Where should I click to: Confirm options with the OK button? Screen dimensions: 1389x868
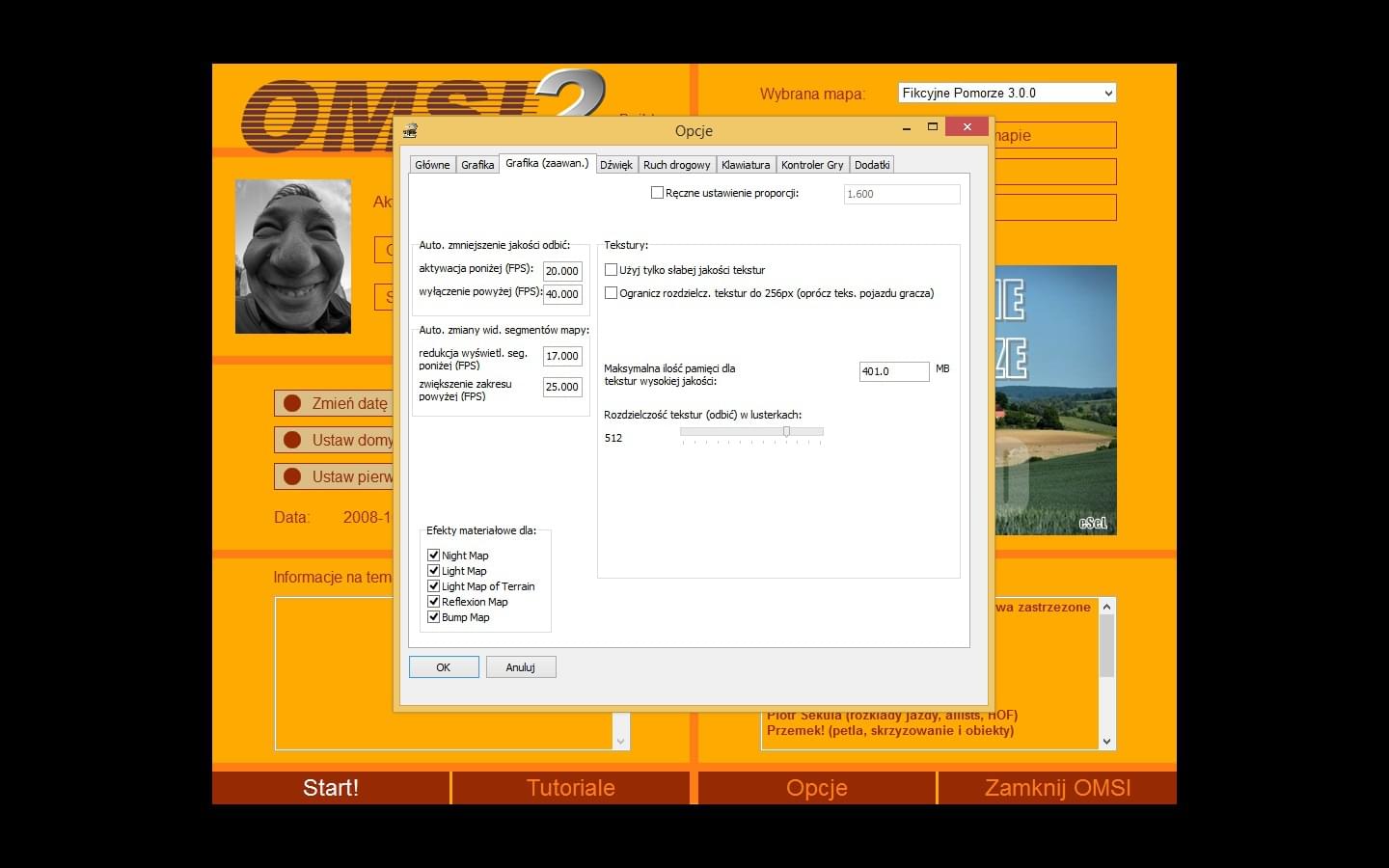pyautogui.click(x=444, y=667)
